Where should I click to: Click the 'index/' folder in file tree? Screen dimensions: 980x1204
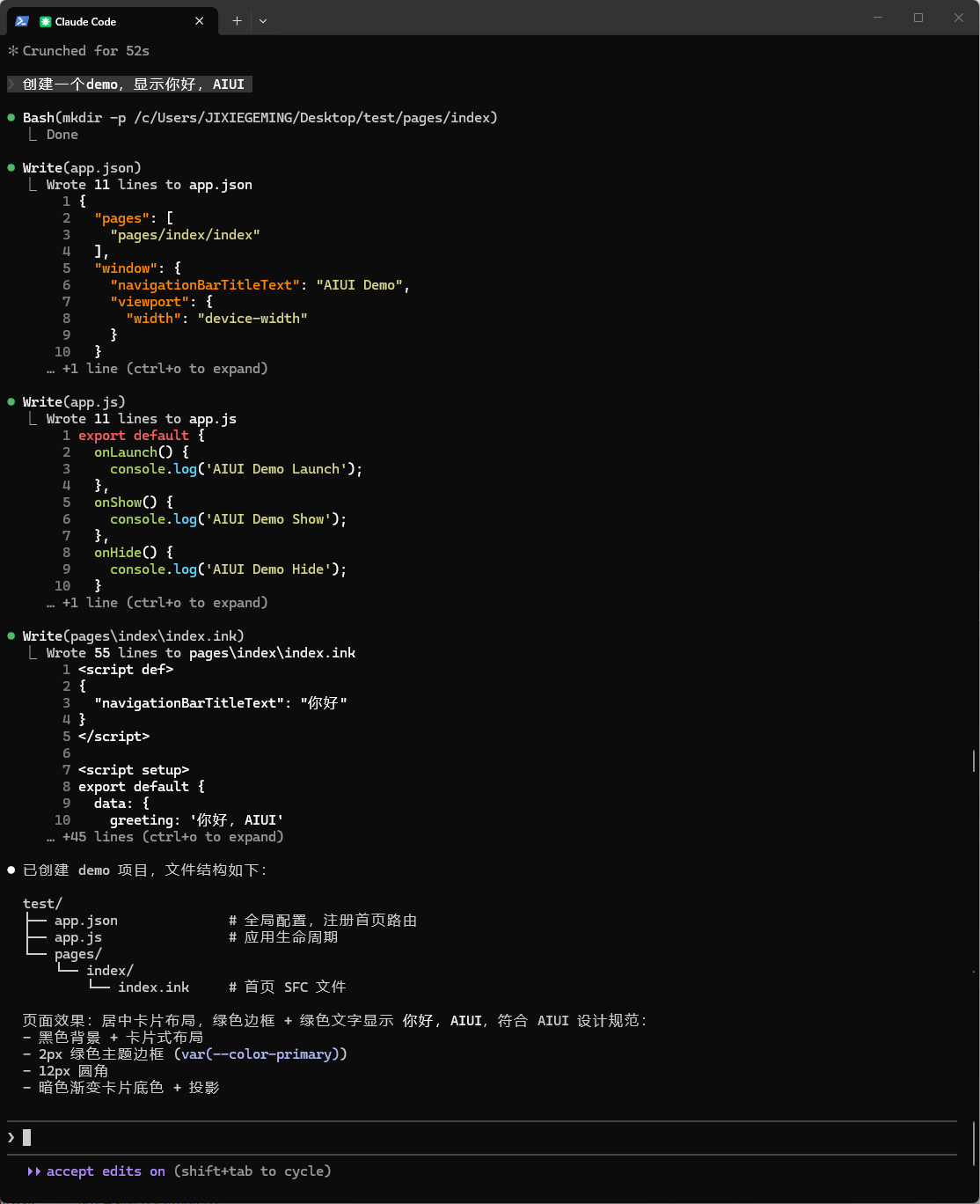click(x=110, y=971)
